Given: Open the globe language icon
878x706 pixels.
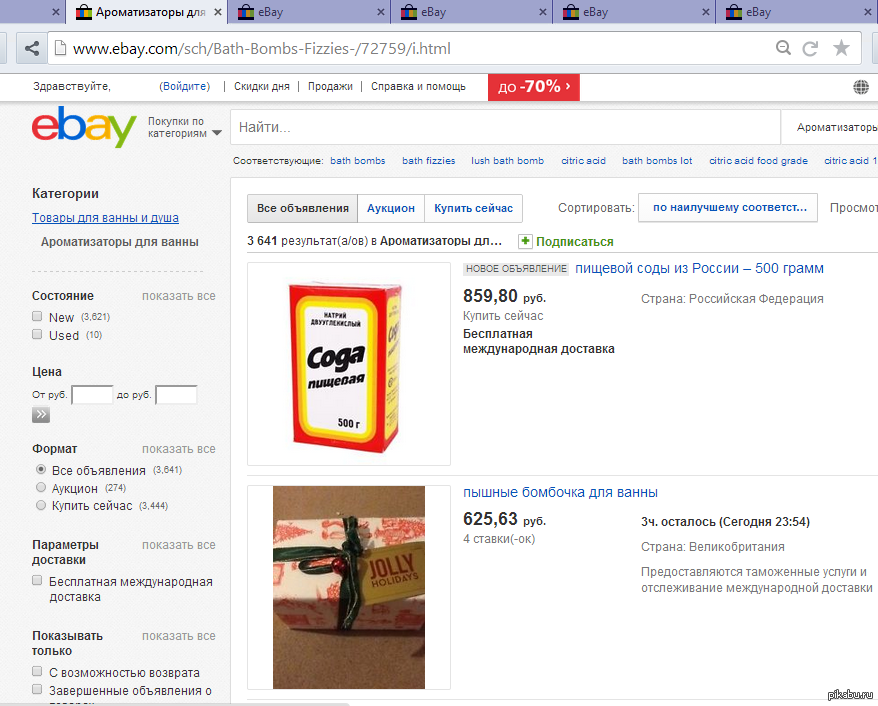Looking at the screenshot, I should (x=861, y=87).
